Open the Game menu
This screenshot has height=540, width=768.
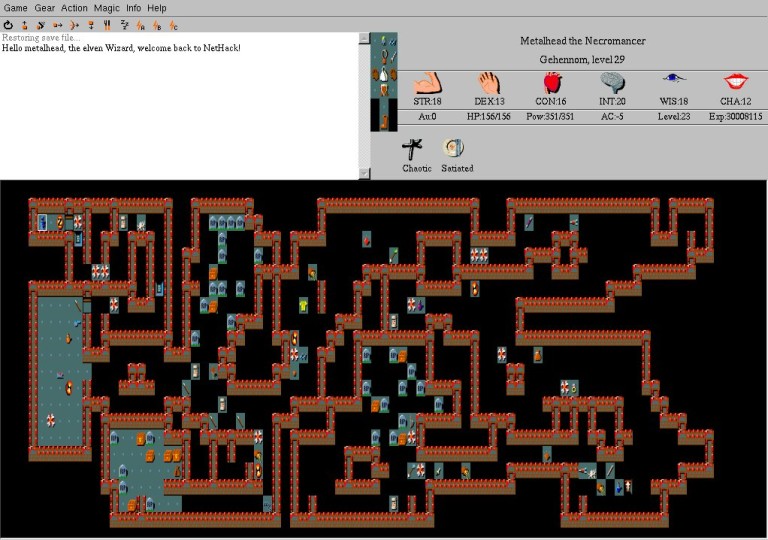coord(15,8)
